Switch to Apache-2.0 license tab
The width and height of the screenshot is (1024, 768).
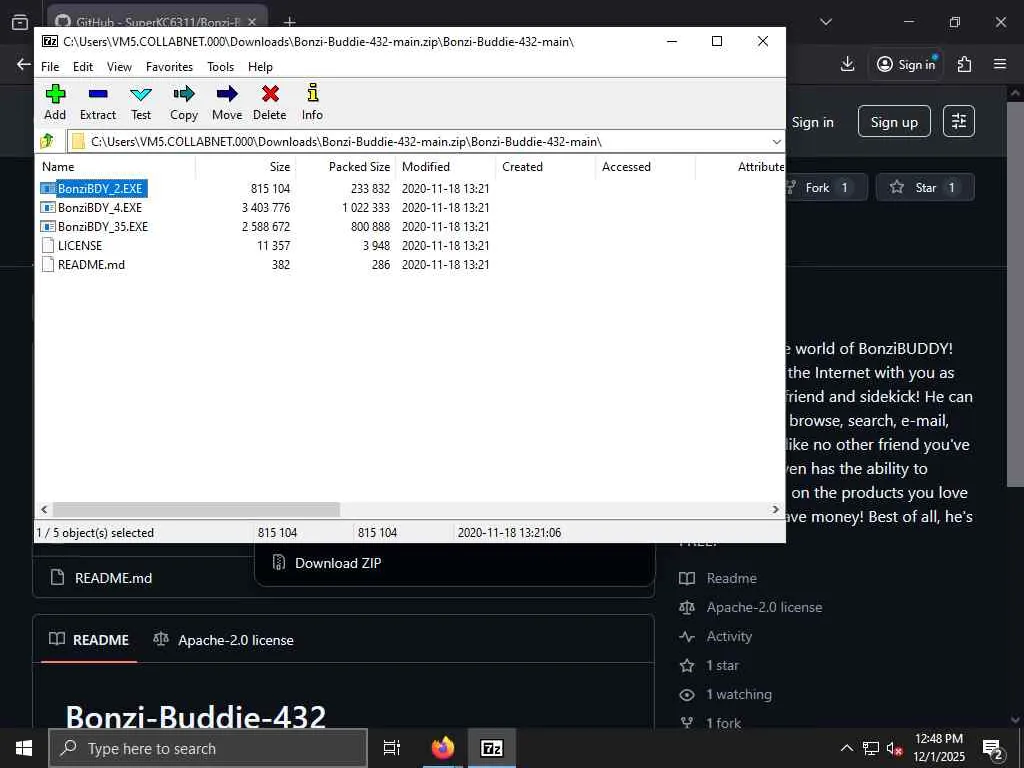223,640
